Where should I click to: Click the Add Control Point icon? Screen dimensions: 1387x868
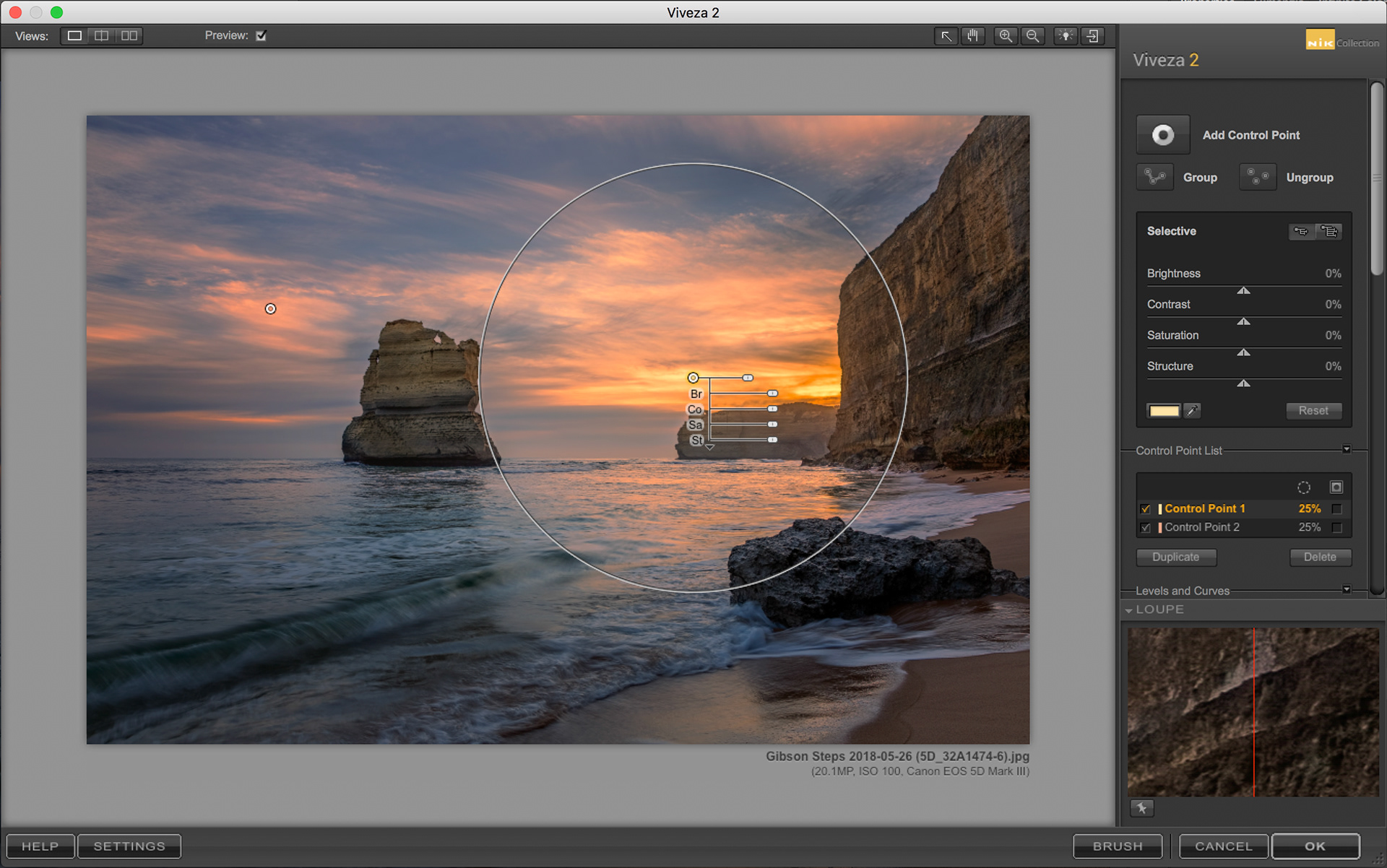pos(1162,135)
